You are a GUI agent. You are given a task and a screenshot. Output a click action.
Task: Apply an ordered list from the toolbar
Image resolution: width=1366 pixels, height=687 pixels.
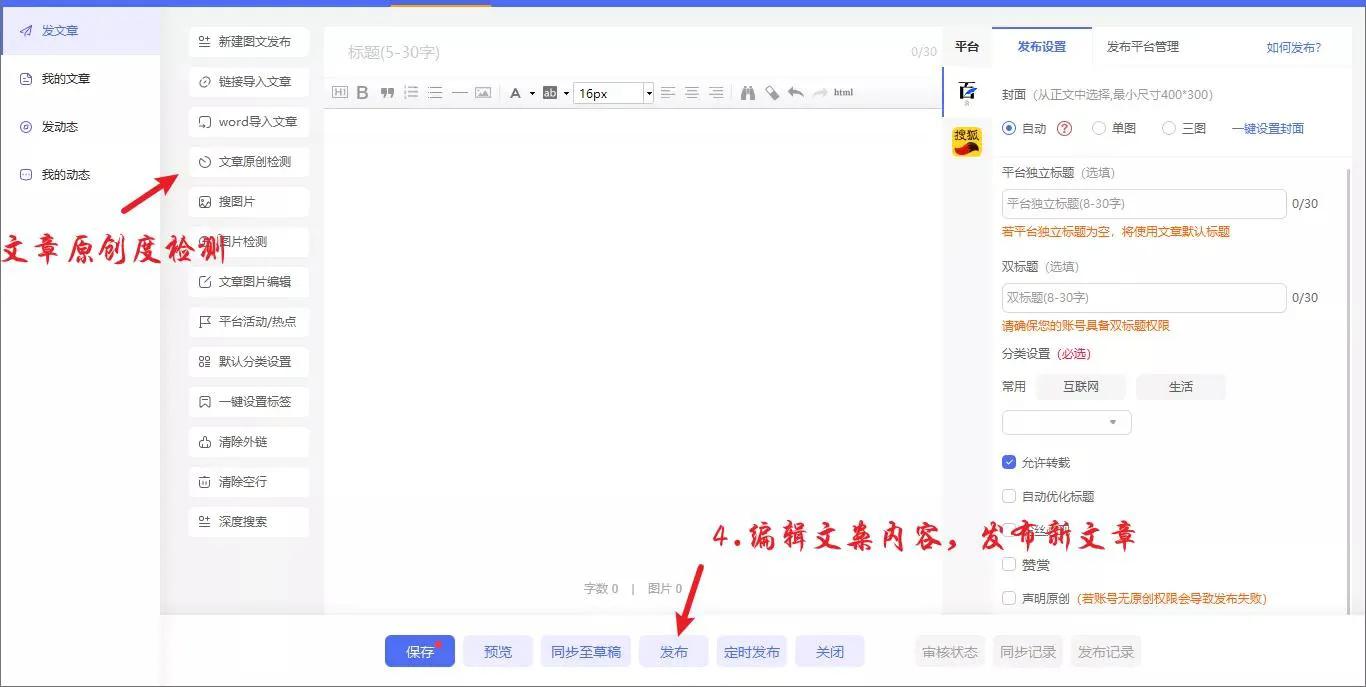click(411, 92)
